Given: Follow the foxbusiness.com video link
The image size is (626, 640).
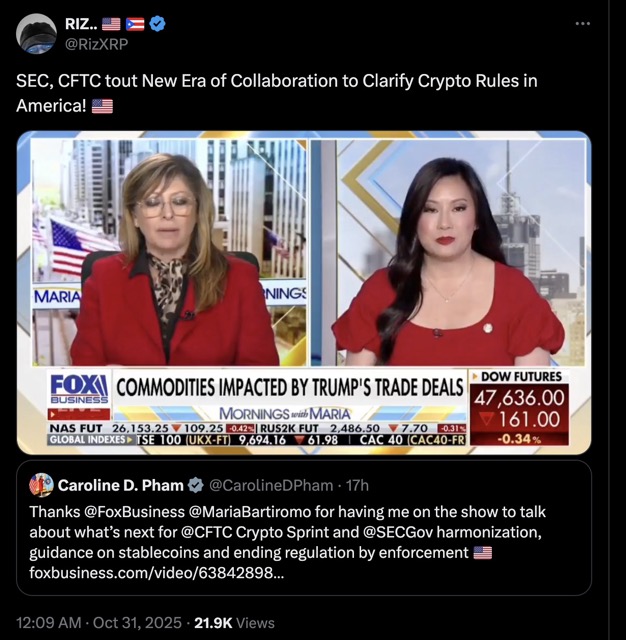Looking at the screenshot, I should point(156,573).
